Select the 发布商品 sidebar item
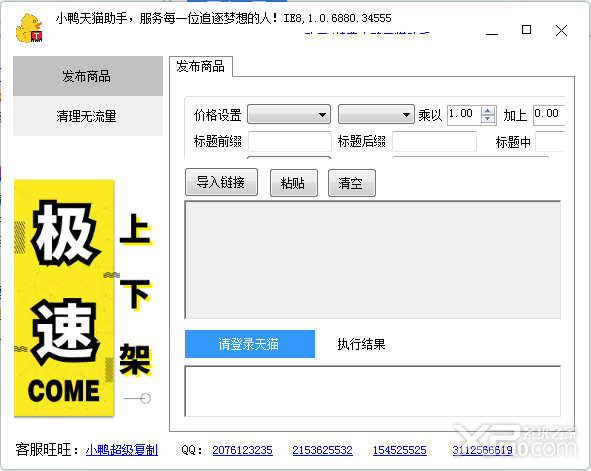Image resolution: width=591 pixels, height=471 pixels. click(x=88, y=76)
